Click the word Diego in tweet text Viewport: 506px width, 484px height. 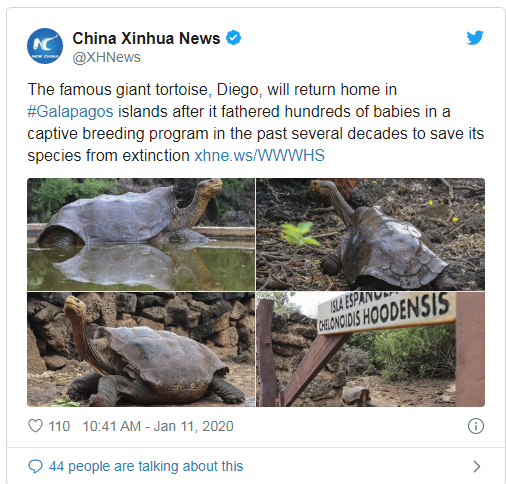tap(237, 89)
